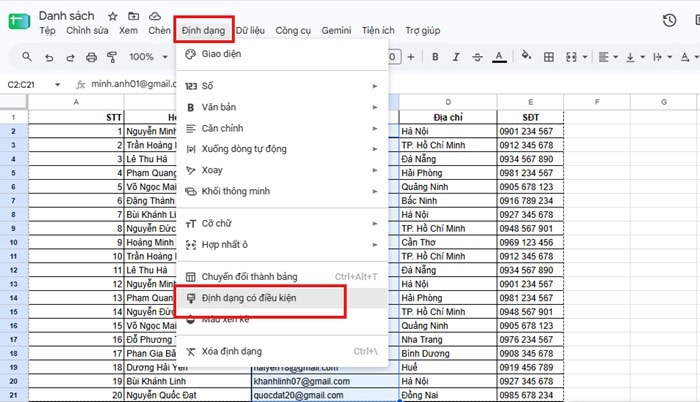The width and height of the screenshot is (700, 402).
Task: Choose Xóa định dạng
Action: [x=282, y=352]
